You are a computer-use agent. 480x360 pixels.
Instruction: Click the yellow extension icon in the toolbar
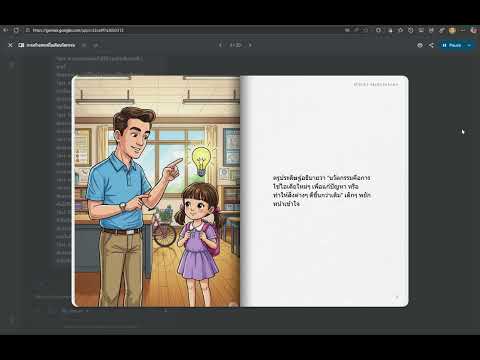[452, 30]
